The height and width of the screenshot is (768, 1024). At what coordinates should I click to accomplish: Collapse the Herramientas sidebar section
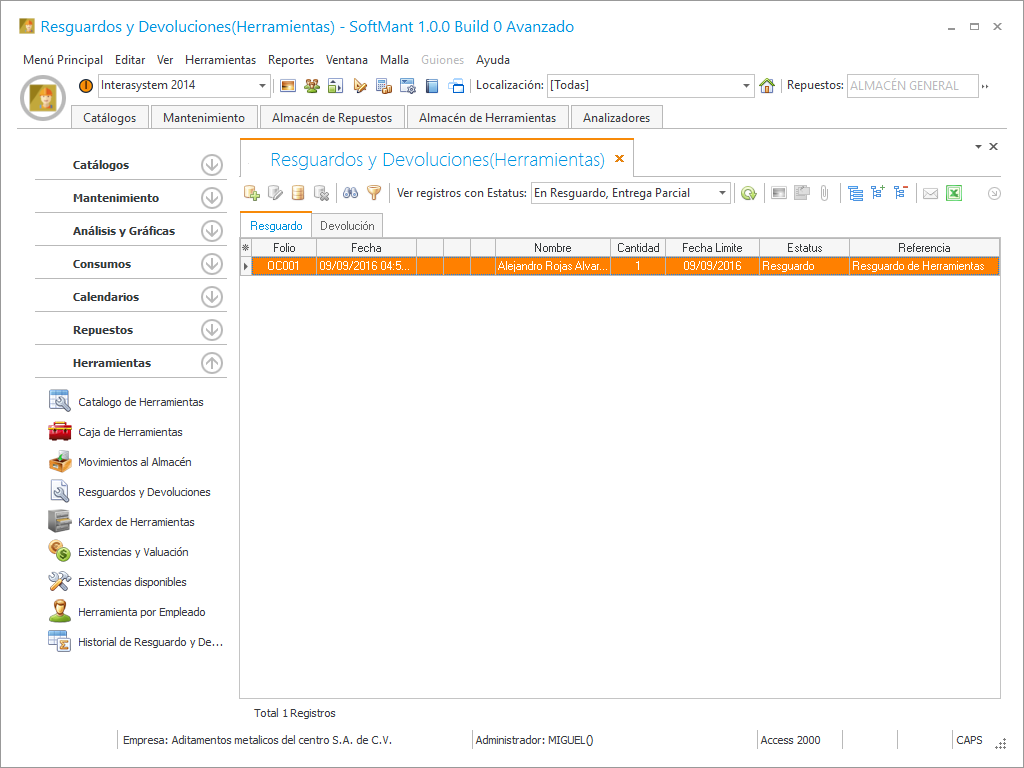[x=211, y=363]
